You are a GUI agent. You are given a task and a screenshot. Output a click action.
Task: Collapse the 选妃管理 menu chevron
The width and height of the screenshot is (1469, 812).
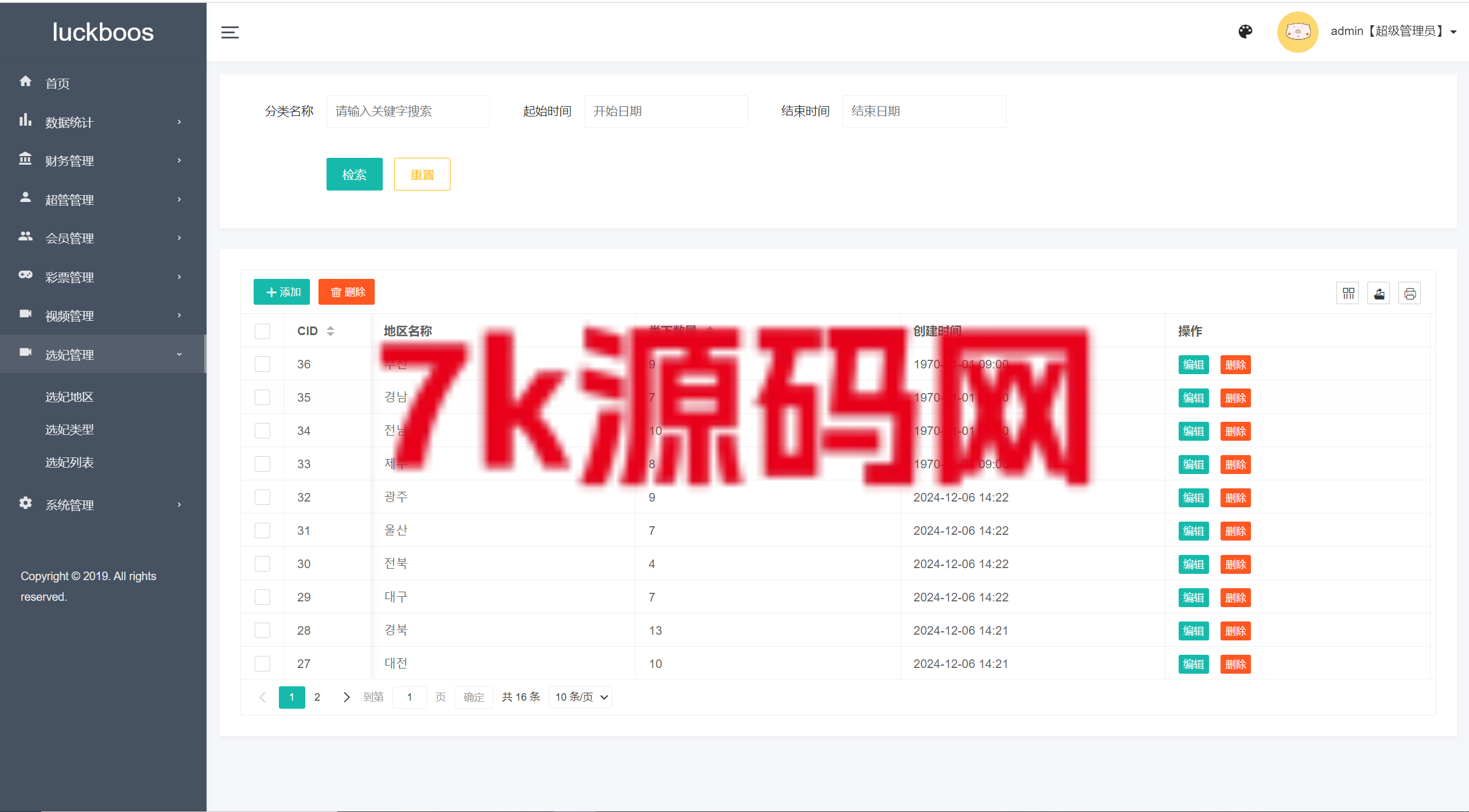(180, 354)
